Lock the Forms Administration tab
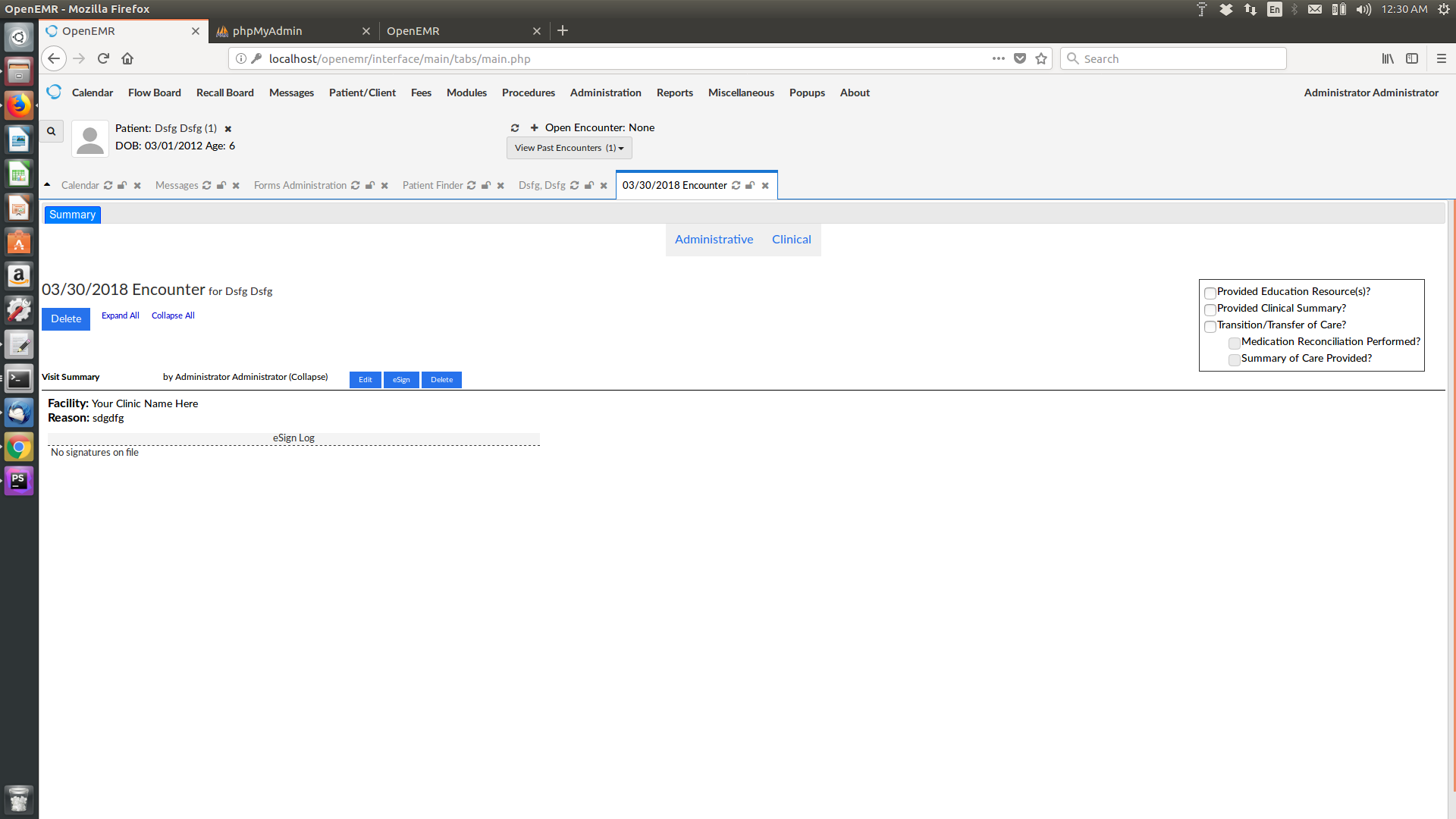This screenshot has height=819, width=1456. 370,186
